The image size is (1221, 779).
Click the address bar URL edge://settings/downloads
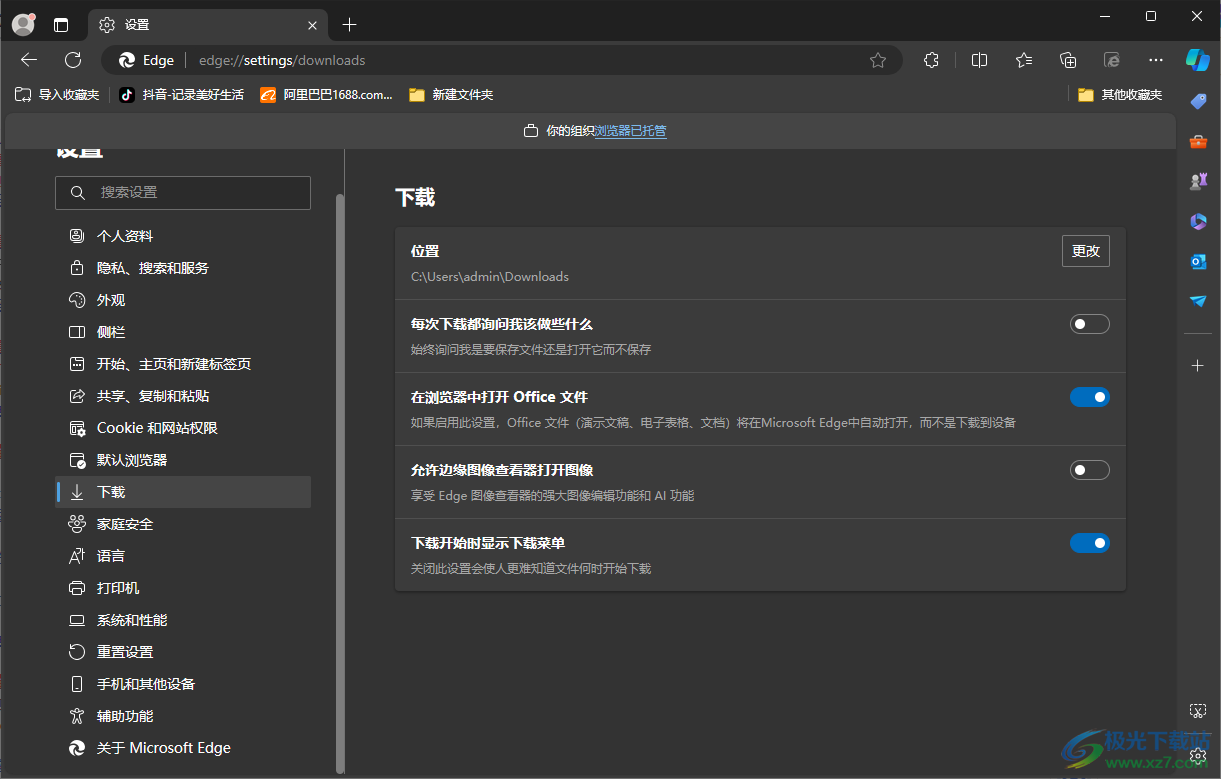[282, 60]
